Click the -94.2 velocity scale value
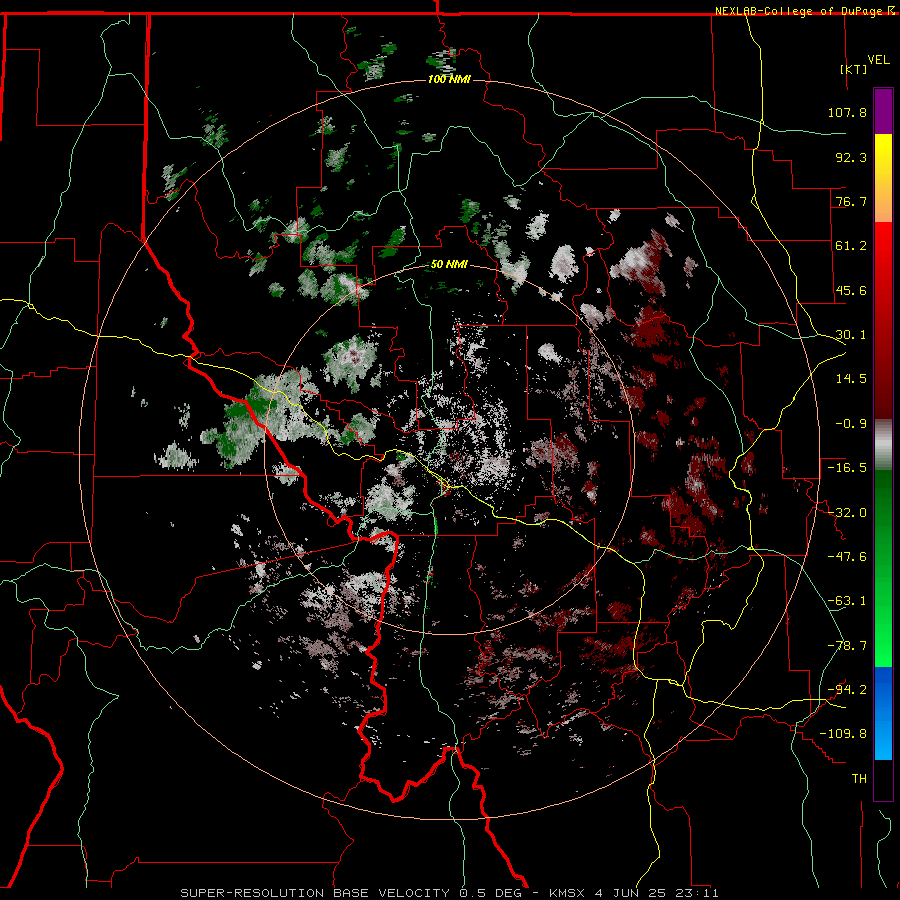The height and width of the screenshot is (900, 900). coord(847,690)
